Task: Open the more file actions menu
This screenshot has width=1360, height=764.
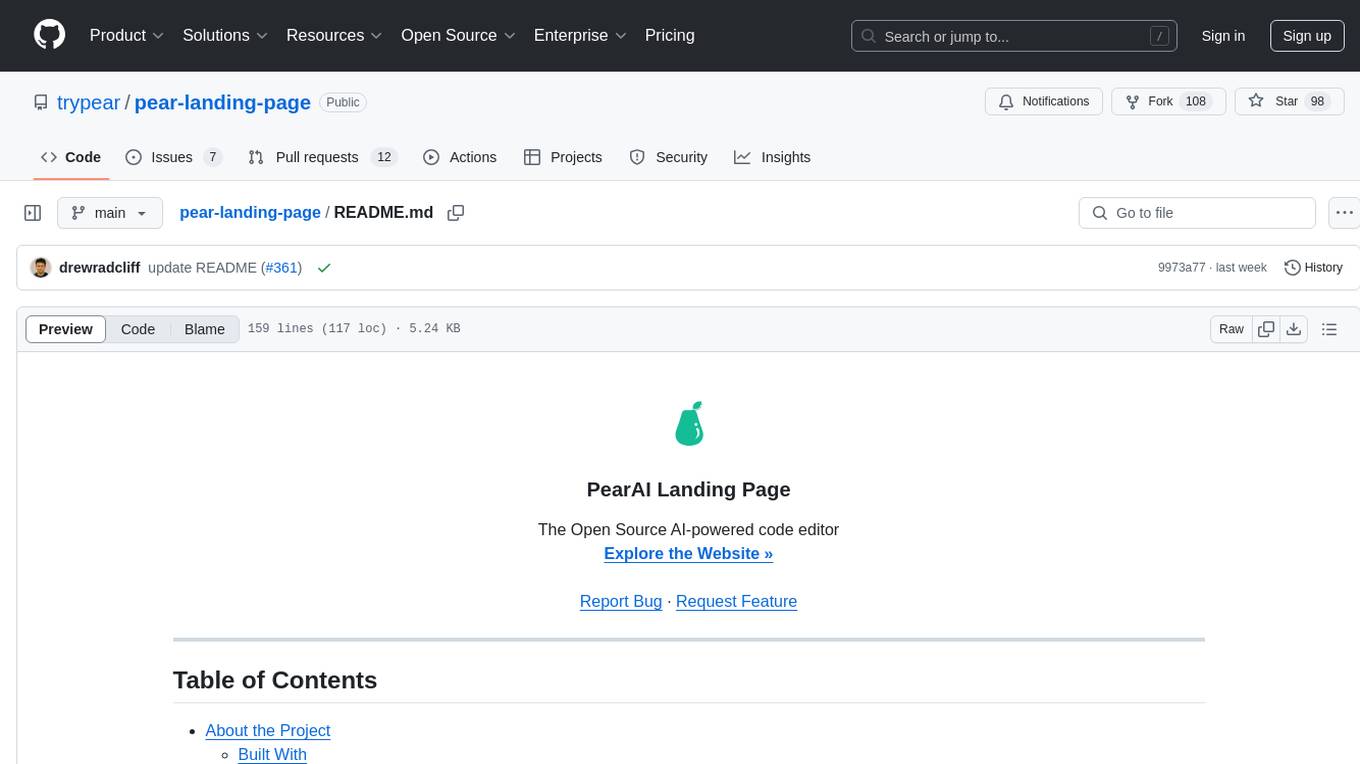Action: coord(1344,213)
